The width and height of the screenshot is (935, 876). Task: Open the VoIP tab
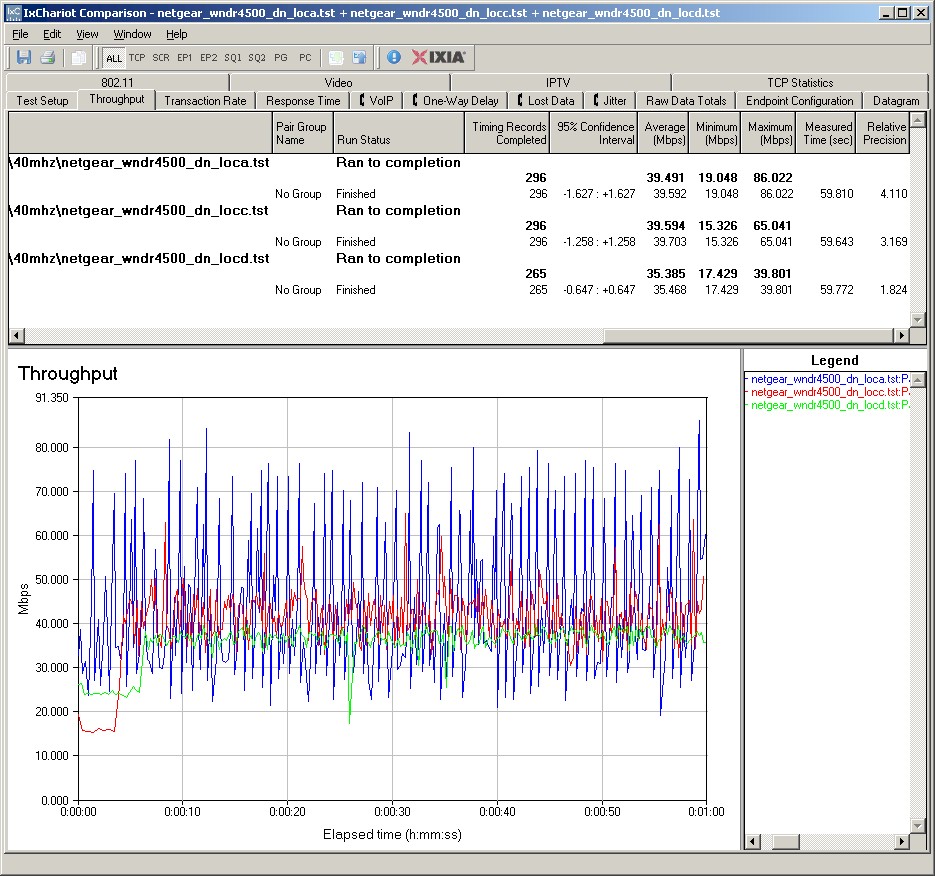pos(376,101)
